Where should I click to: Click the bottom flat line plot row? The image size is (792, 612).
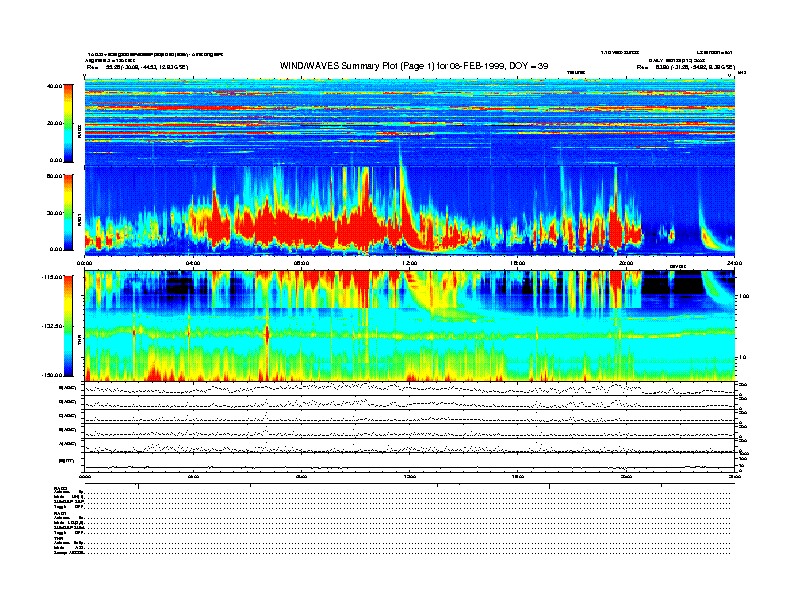[x=410, y=462]
